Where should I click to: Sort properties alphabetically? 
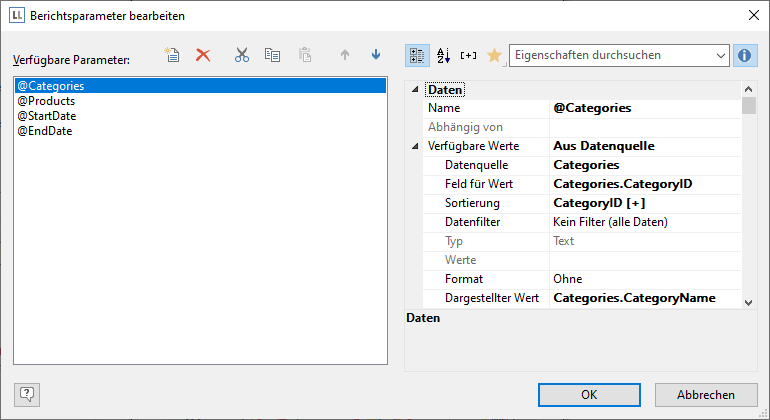(x=444, y=56)
